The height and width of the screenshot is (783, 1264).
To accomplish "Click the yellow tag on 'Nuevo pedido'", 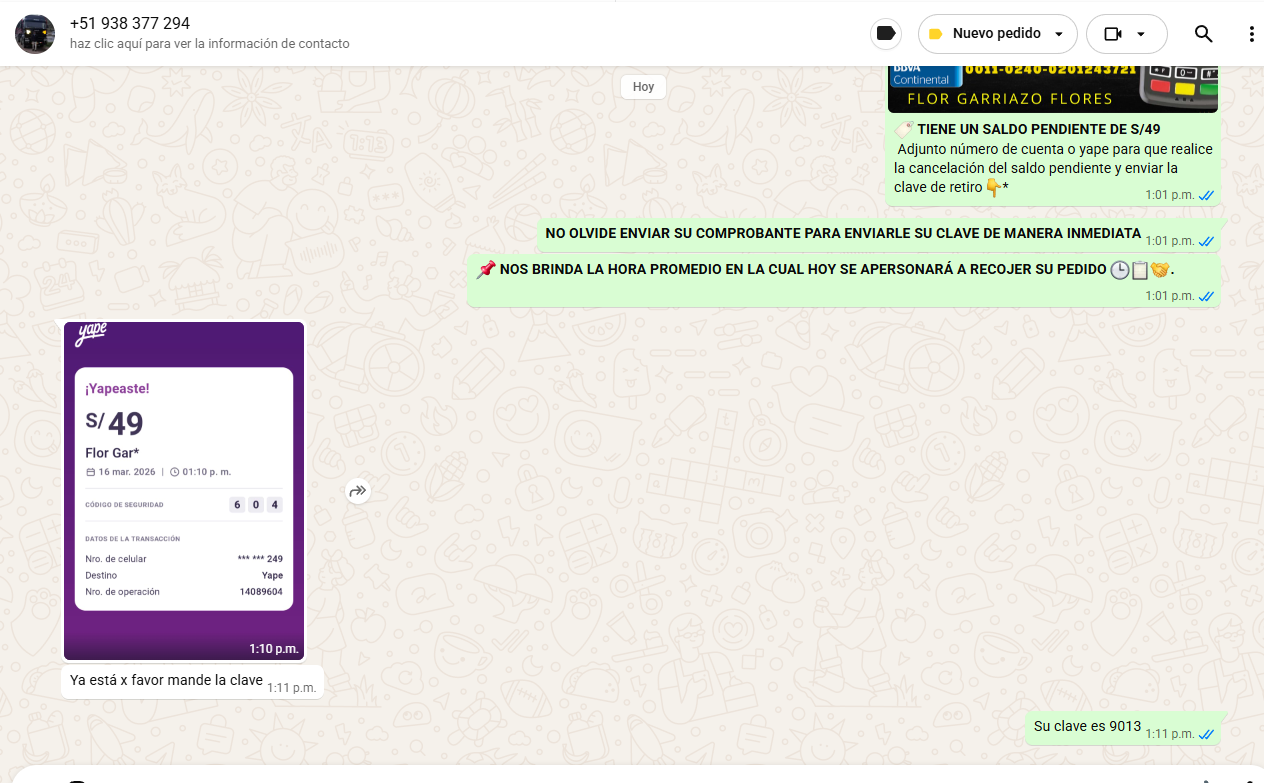I will coord(936,34).
